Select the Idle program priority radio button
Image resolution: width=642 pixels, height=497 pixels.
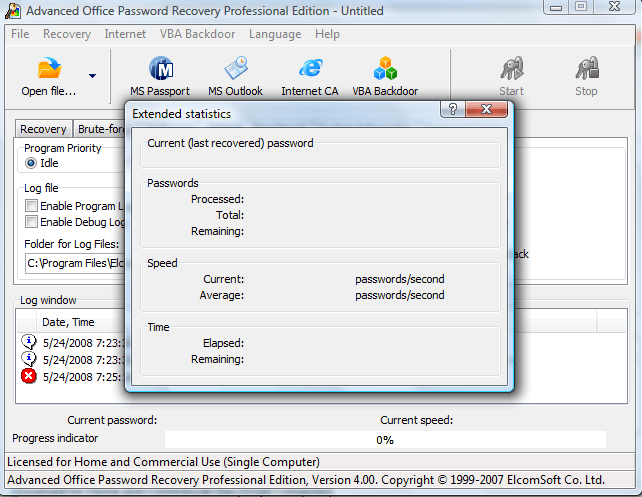click(x=31, y=163)
